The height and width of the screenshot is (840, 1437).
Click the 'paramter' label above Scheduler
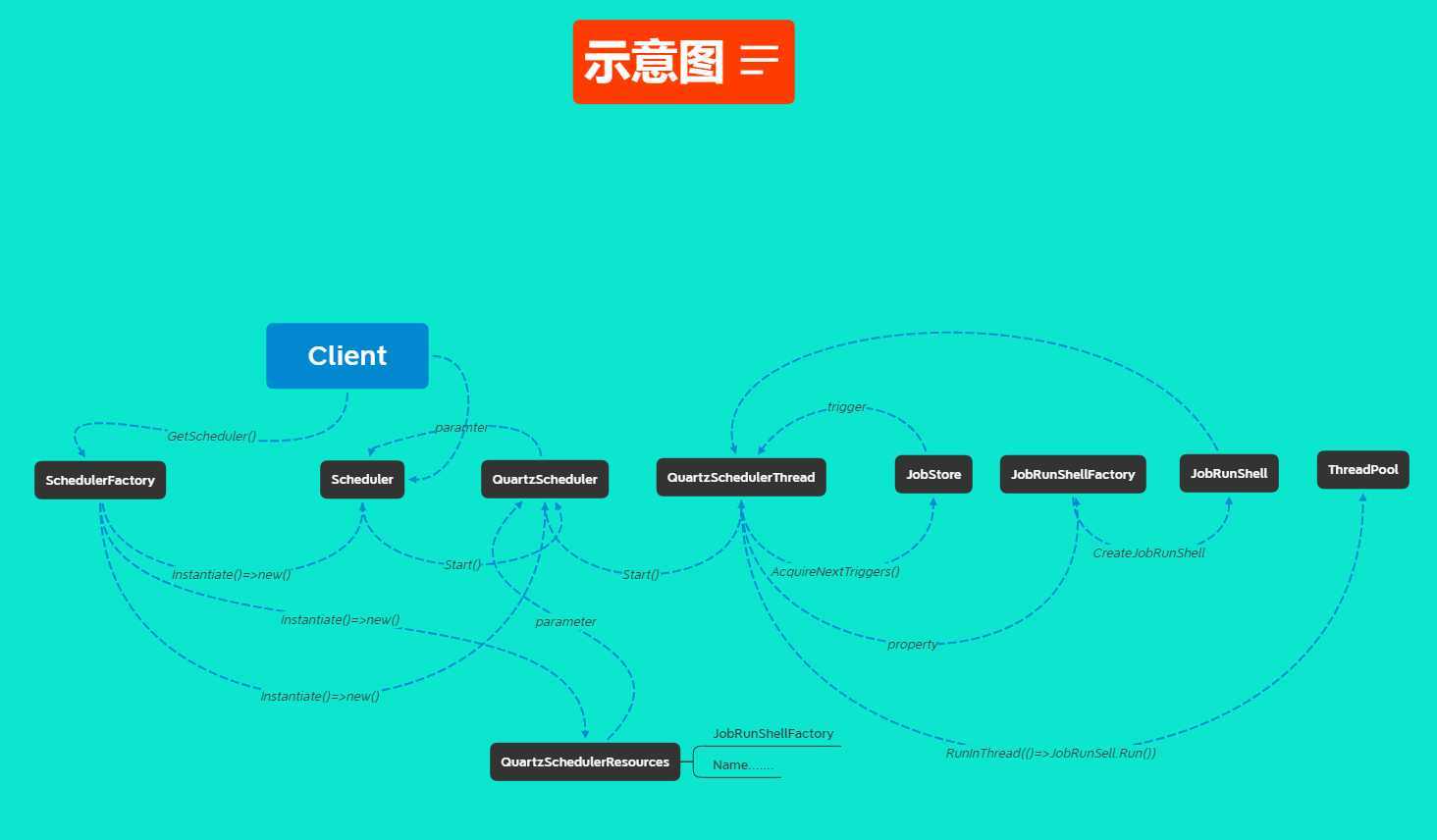click(461, 428)
